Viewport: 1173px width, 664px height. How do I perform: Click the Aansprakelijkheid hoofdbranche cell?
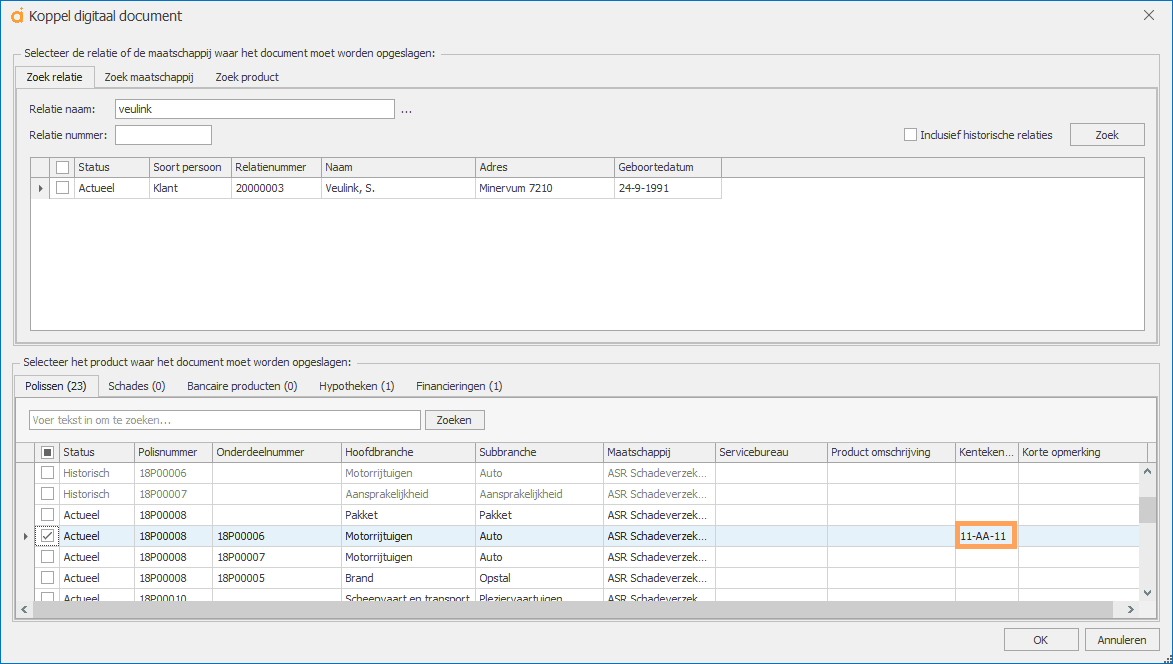[x=408, y=494]
